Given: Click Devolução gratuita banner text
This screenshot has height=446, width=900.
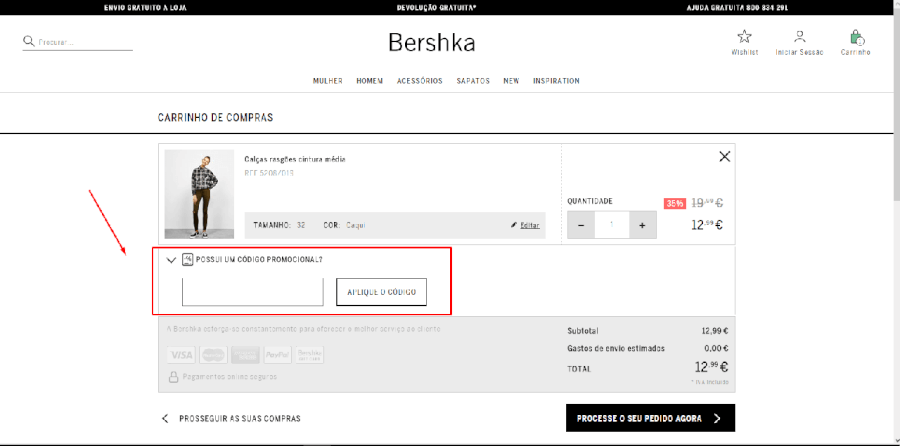Looking at the screenshot, I should point(437,8).
